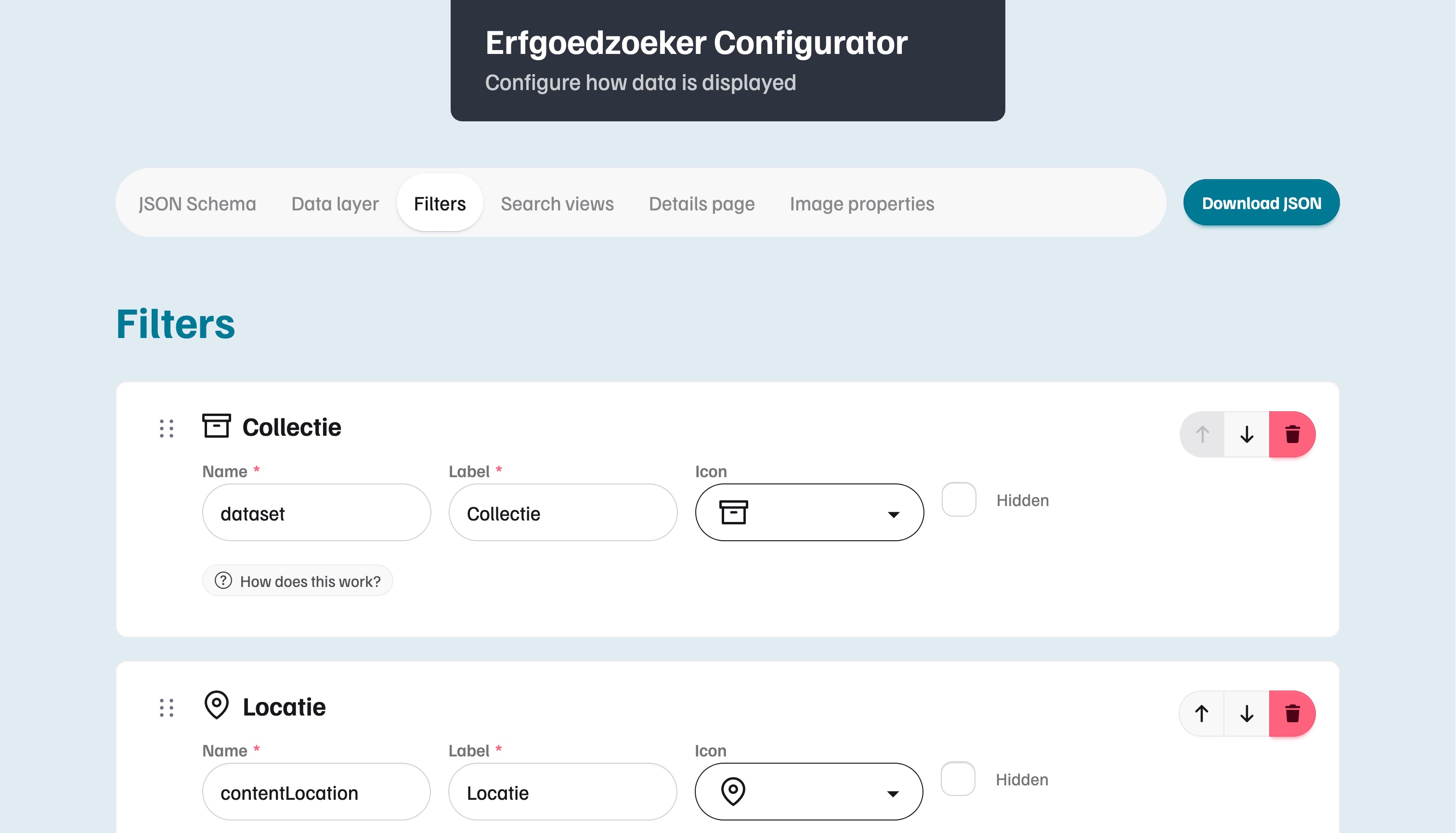Viewport: 1456px width, 833px height.
Task: Click the 'Filters' page heading
Action: click(x=176, y=324)
